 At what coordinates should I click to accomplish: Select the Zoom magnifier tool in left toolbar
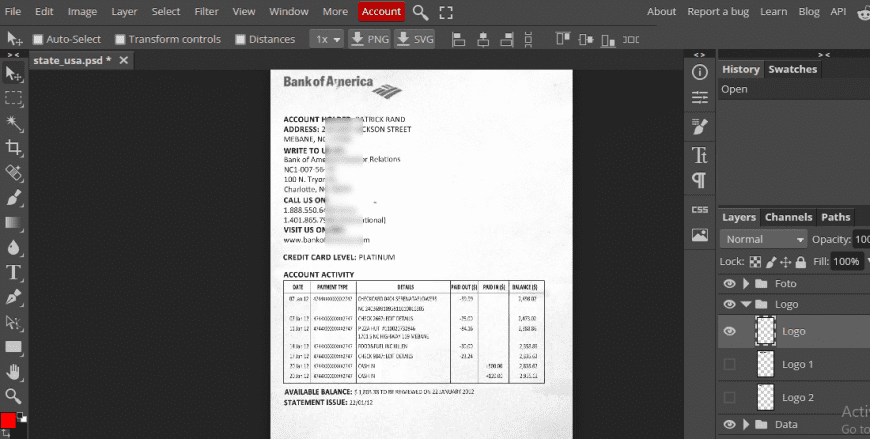pyautogui.click(x=13, y=396)
